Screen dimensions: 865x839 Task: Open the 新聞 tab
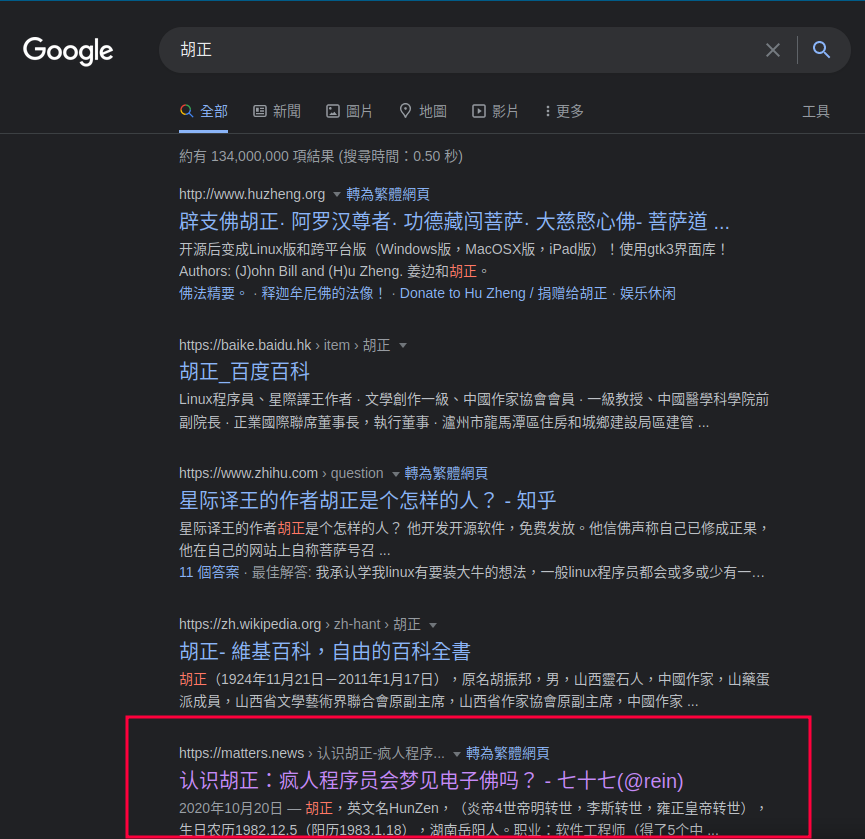click(x=277, y=111)
